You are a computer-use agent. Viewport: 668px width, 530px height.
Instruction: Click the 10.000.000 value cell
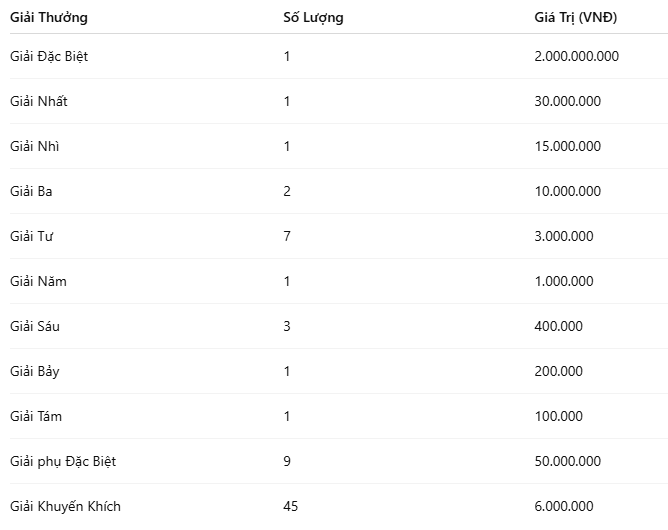(x=567, y=191)
